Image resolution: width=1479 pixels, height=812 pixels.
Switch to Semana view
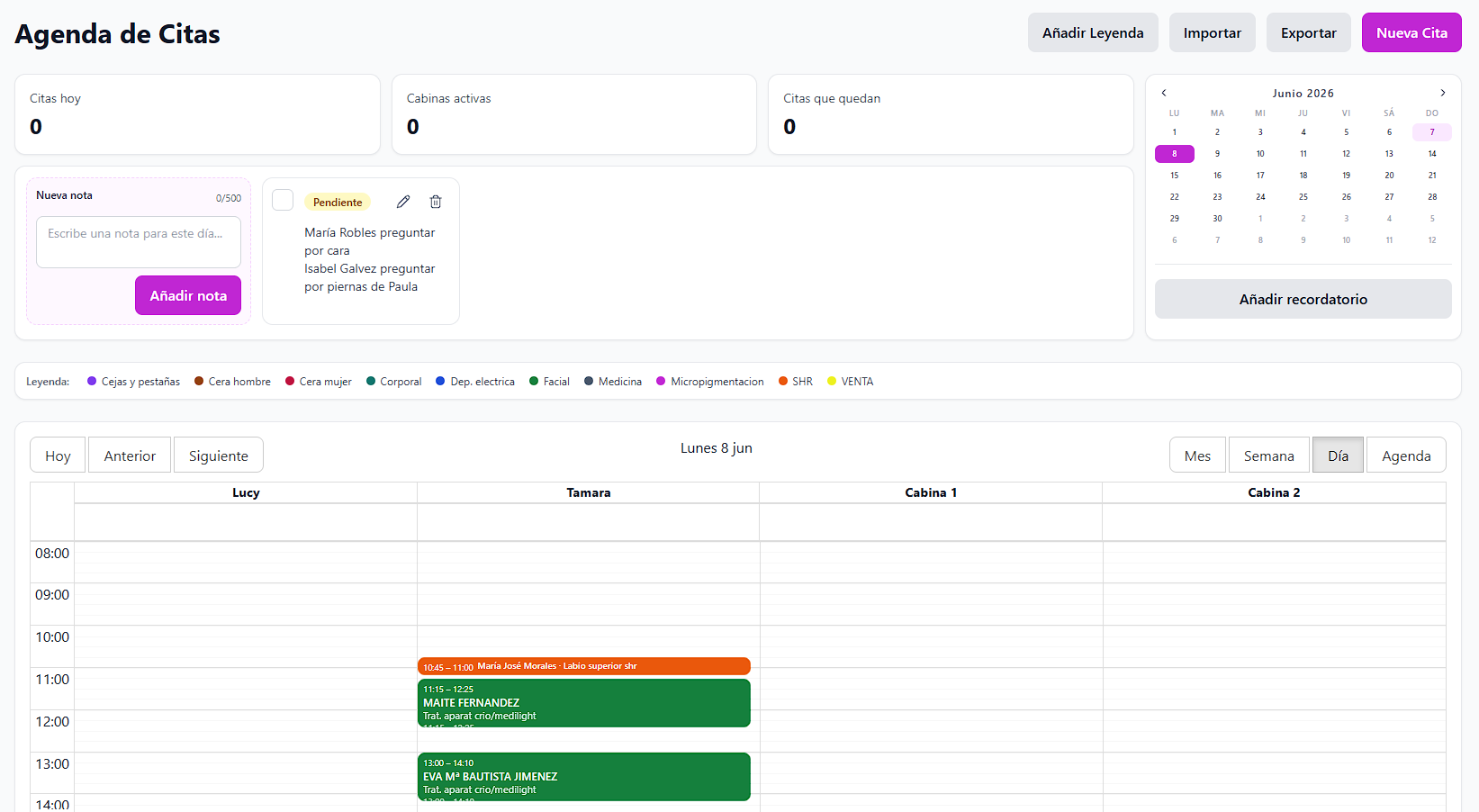tap(1268, 456)
